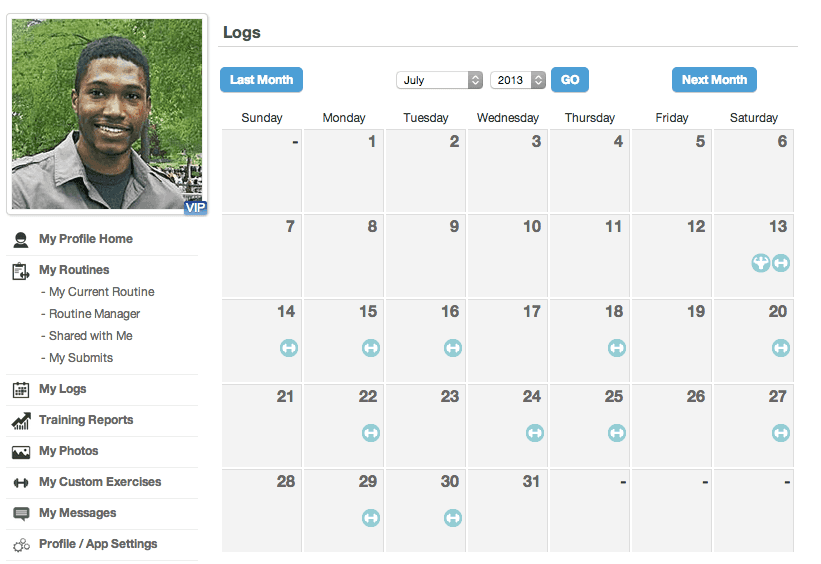This screenshot has height=564, width=821.
Task: Open the Routine Manager link
Action: 94,314
